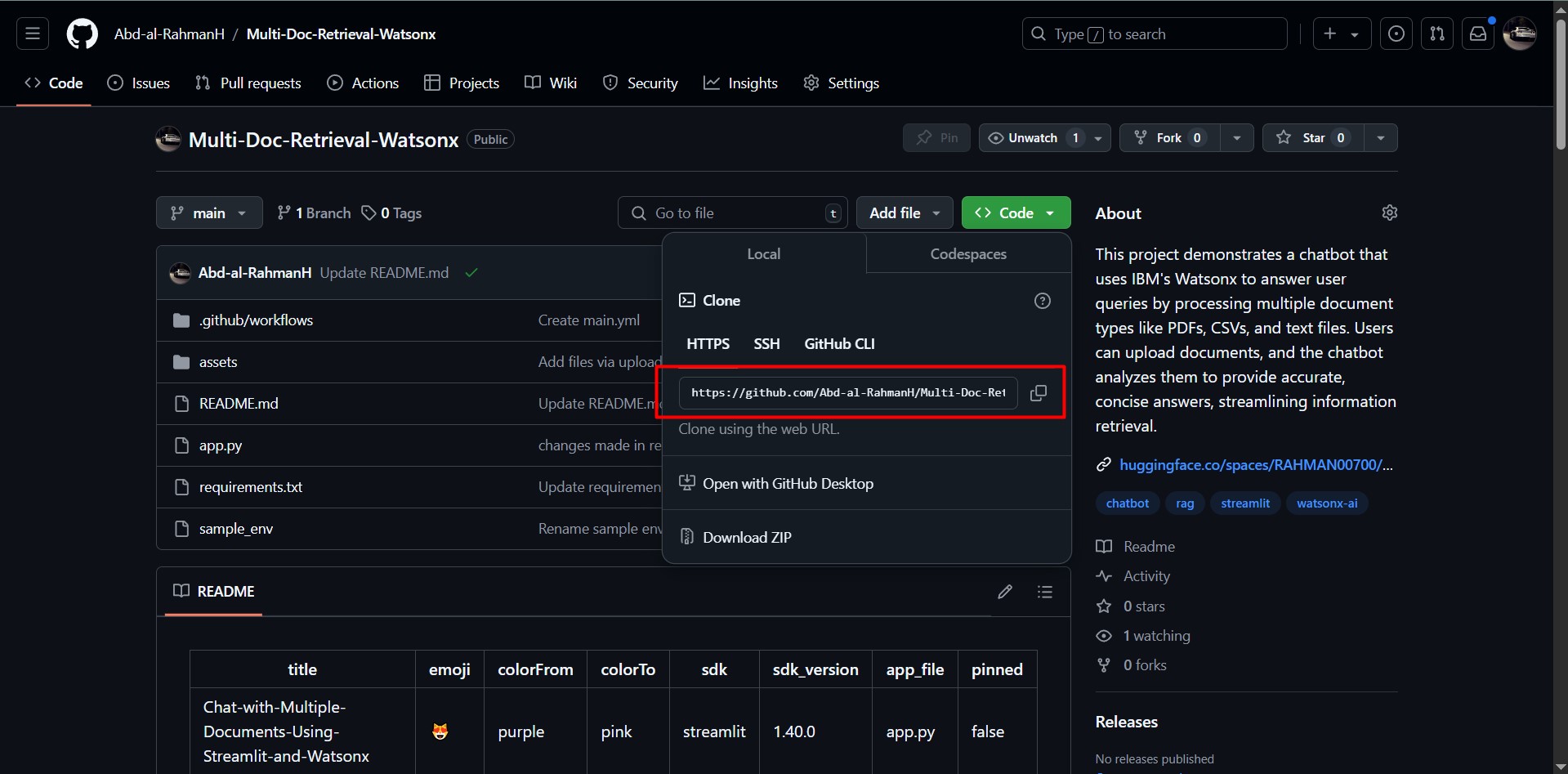Open sample_env file

pyautogui.click(x=236, y=529)
